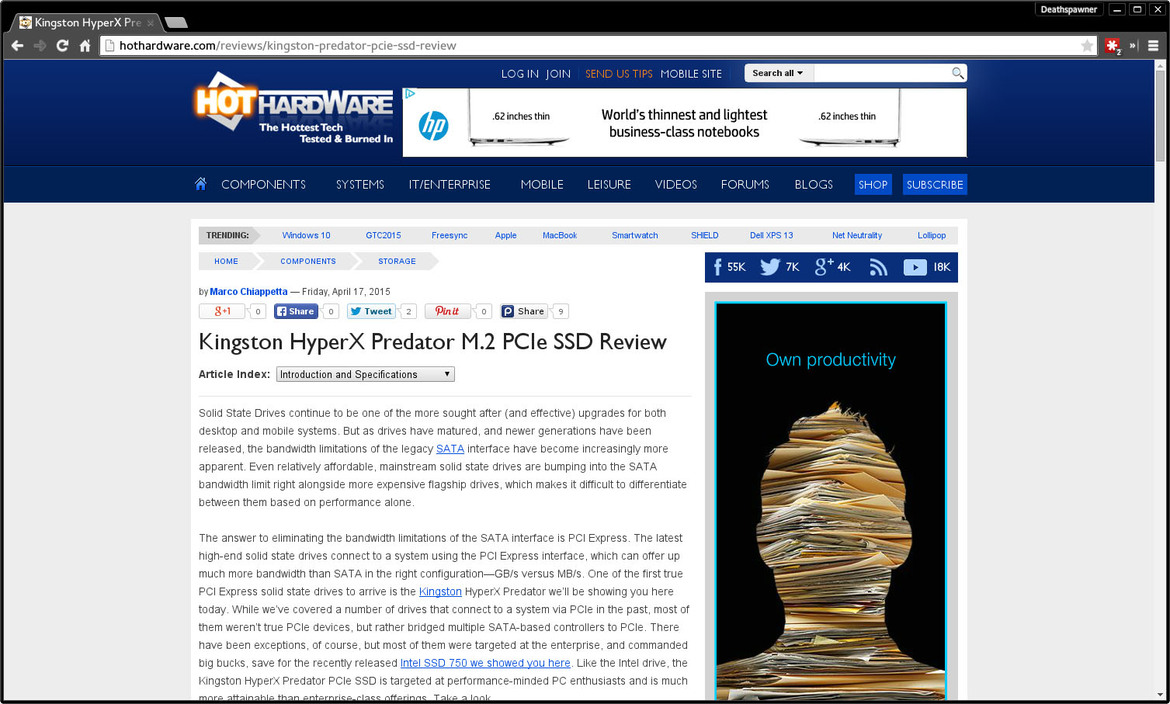Click the HP thinnest notebooks banner ad
1170x704 pixels.
tap(684, 122)
